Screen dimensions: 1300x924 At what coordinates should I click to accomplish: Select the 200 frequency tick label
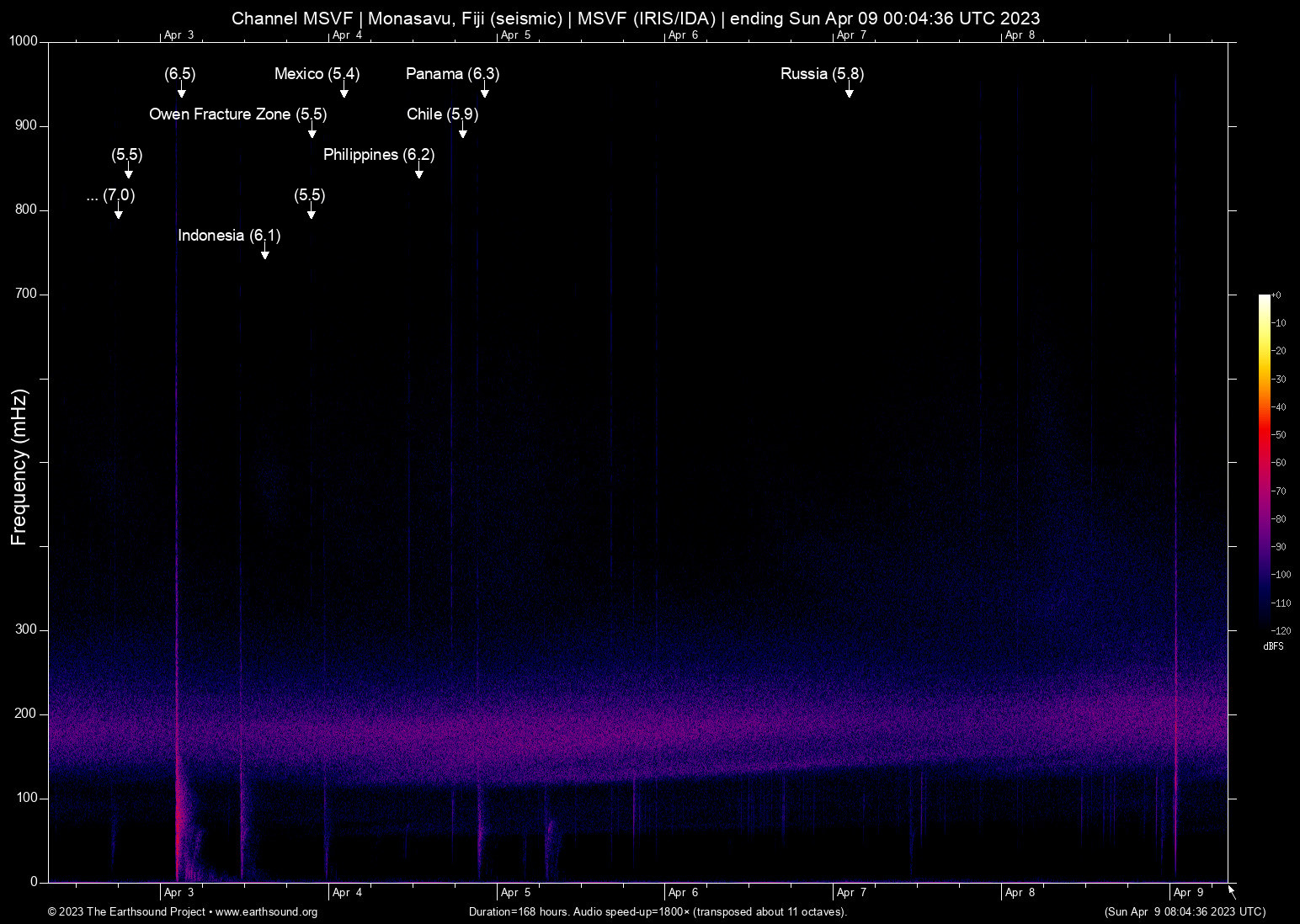pos(27,714)
